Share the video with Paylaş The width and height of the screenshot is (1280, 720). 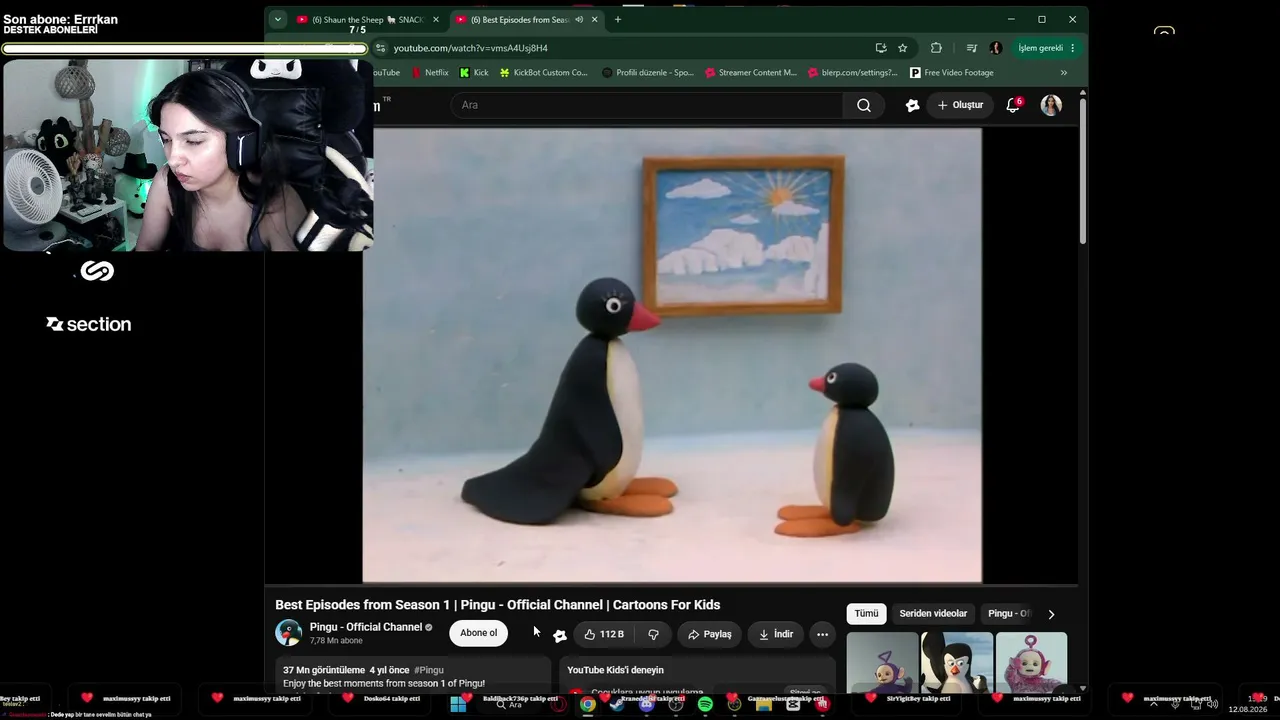click(710, 634)
